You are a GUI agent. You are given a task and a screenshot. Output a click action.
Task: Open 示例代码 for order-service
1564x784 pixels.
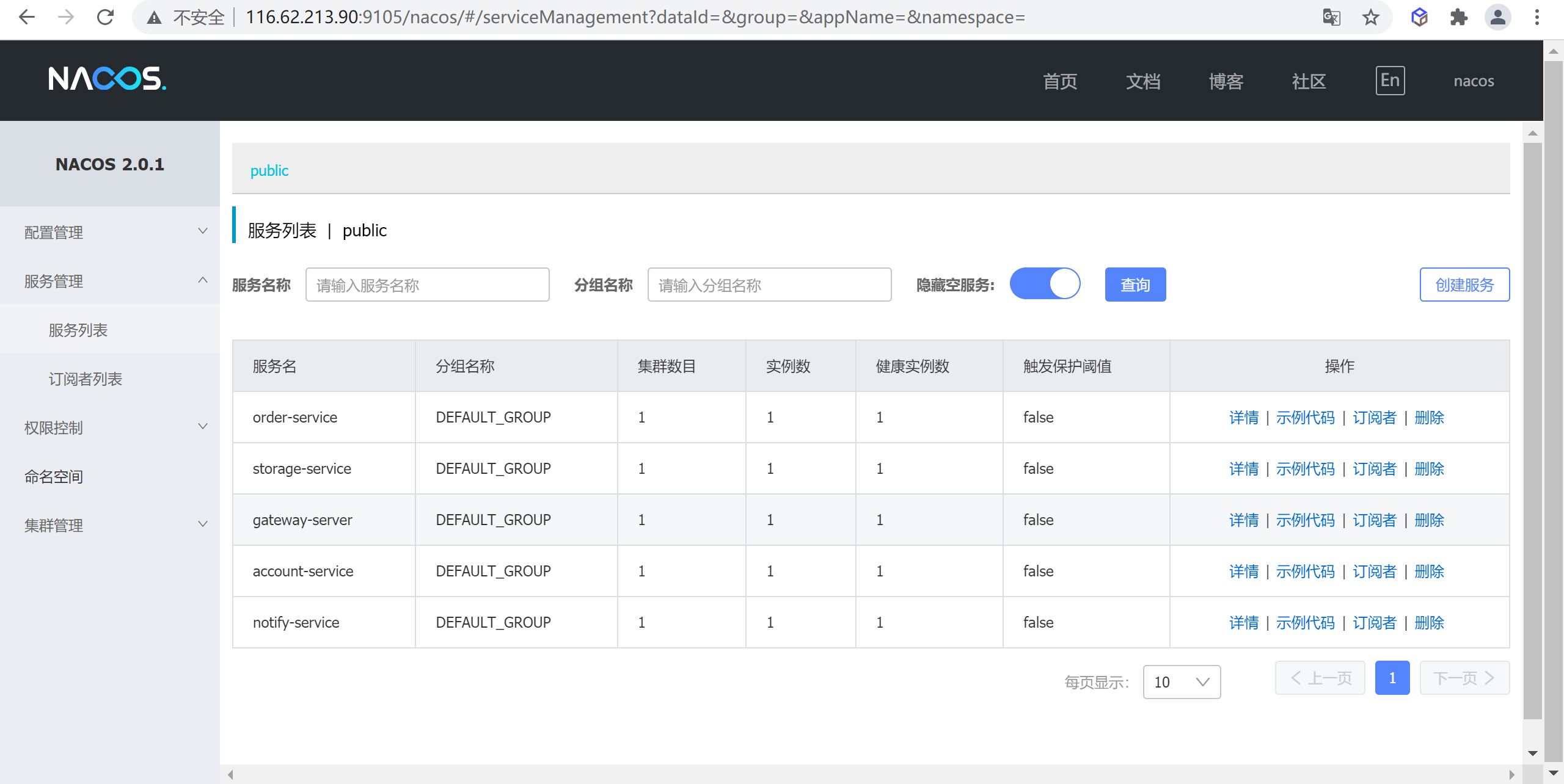(x=1305, y=418)
